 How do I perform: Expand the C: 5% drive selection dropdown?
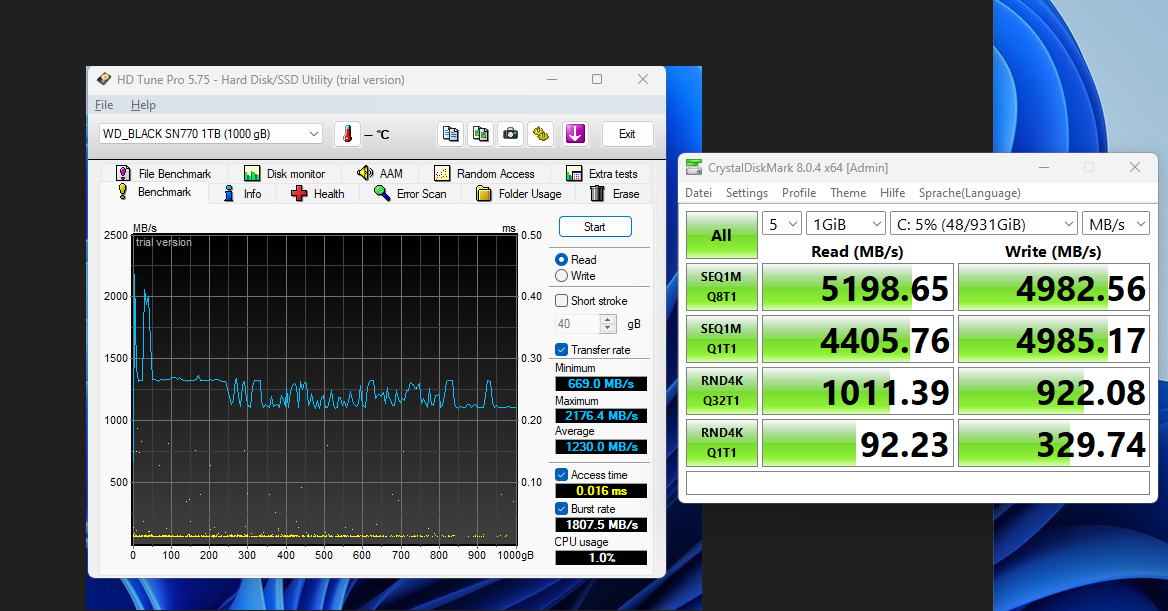pos(984,224)
